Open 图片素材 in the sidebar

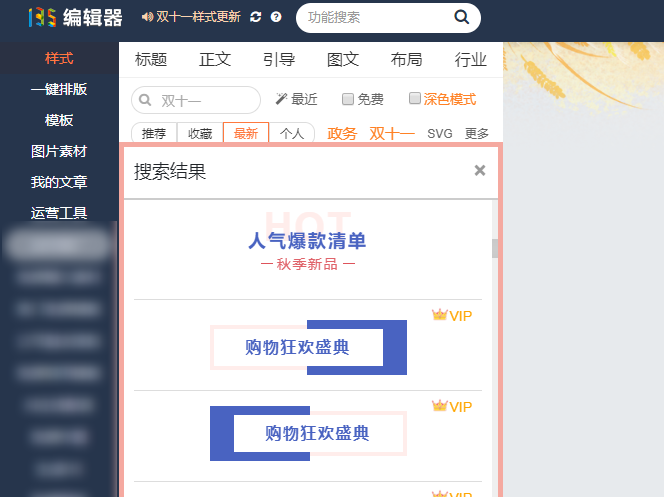(x=59, y=151)
